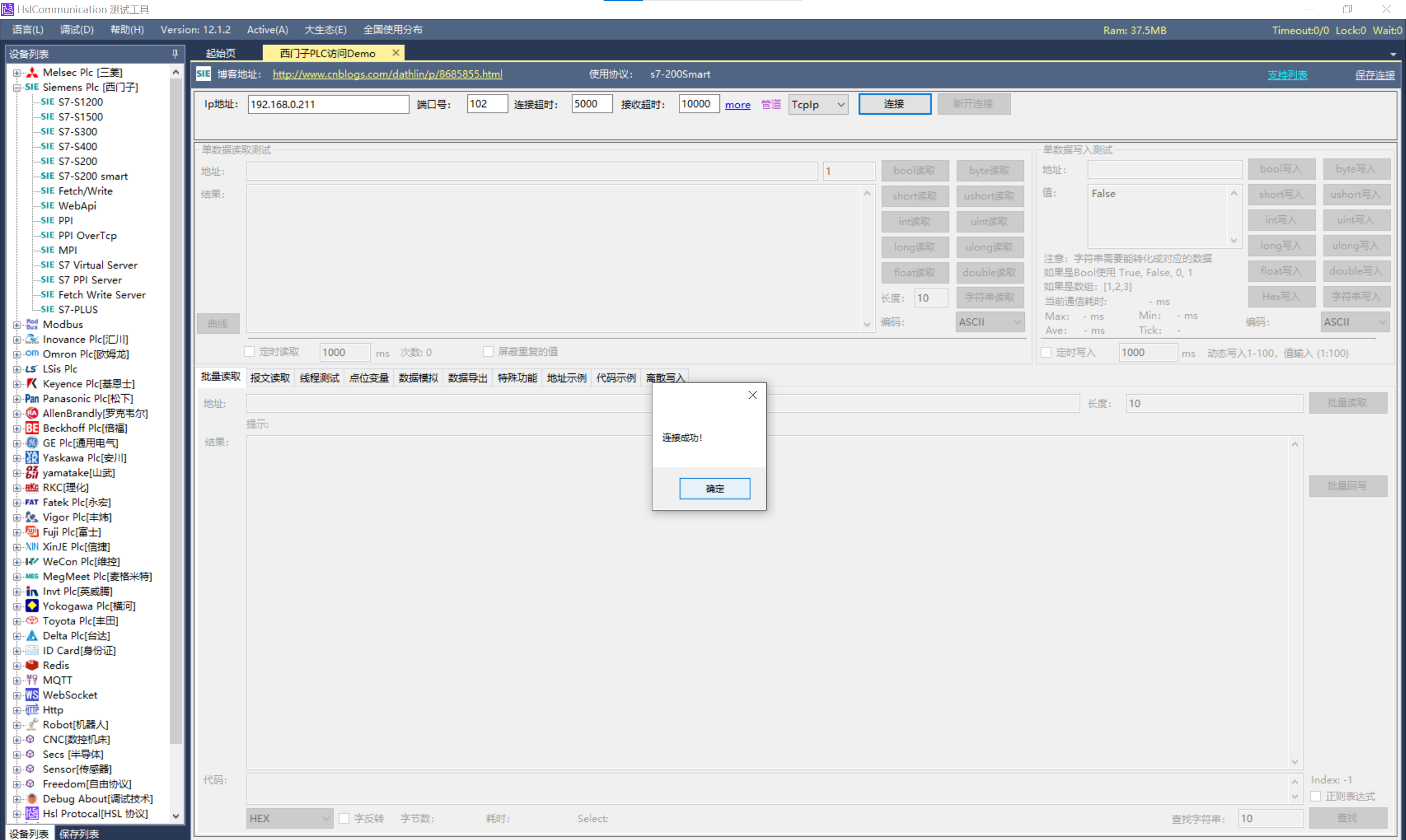
Task: Open the cnblogs blog address link
Action: tap(387, 74)
